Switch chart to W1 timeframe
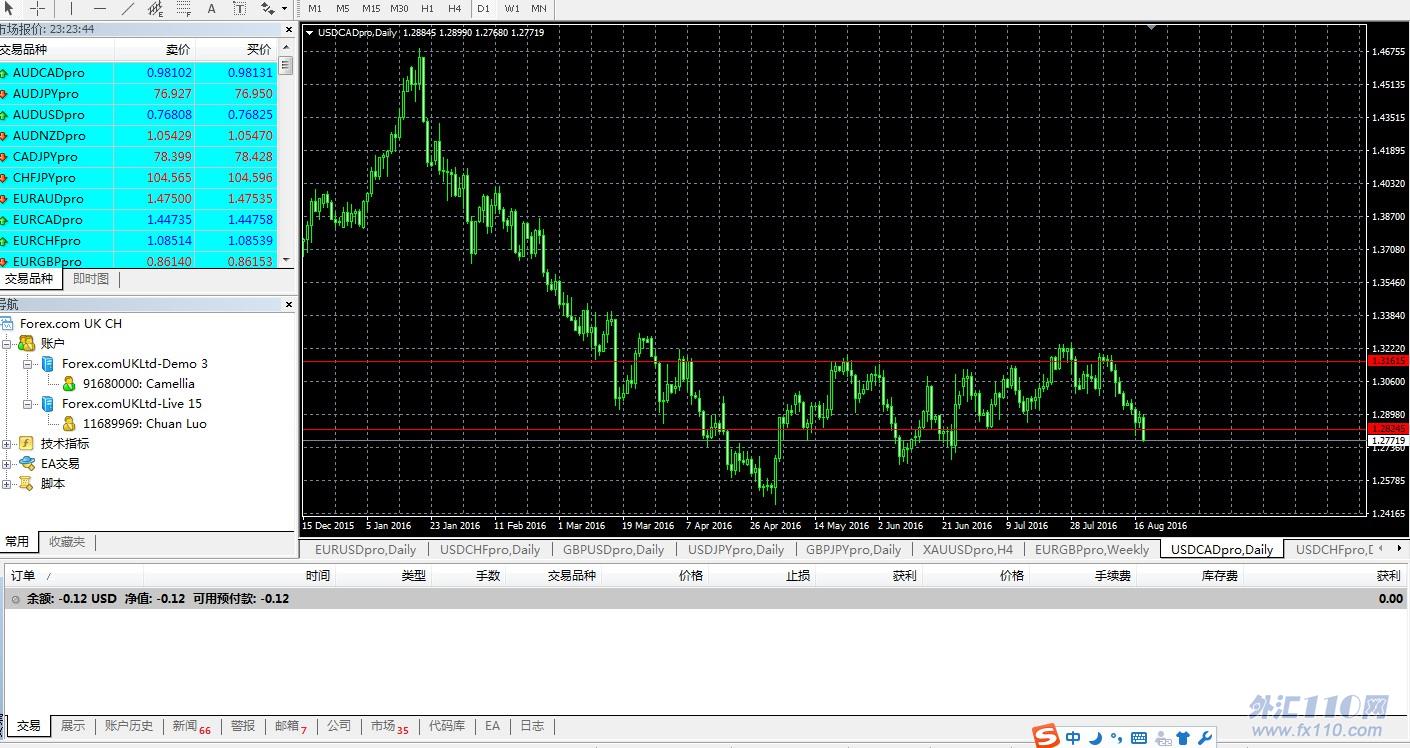This screenshot has height=748, width=1410. click(x=512, y=8)
